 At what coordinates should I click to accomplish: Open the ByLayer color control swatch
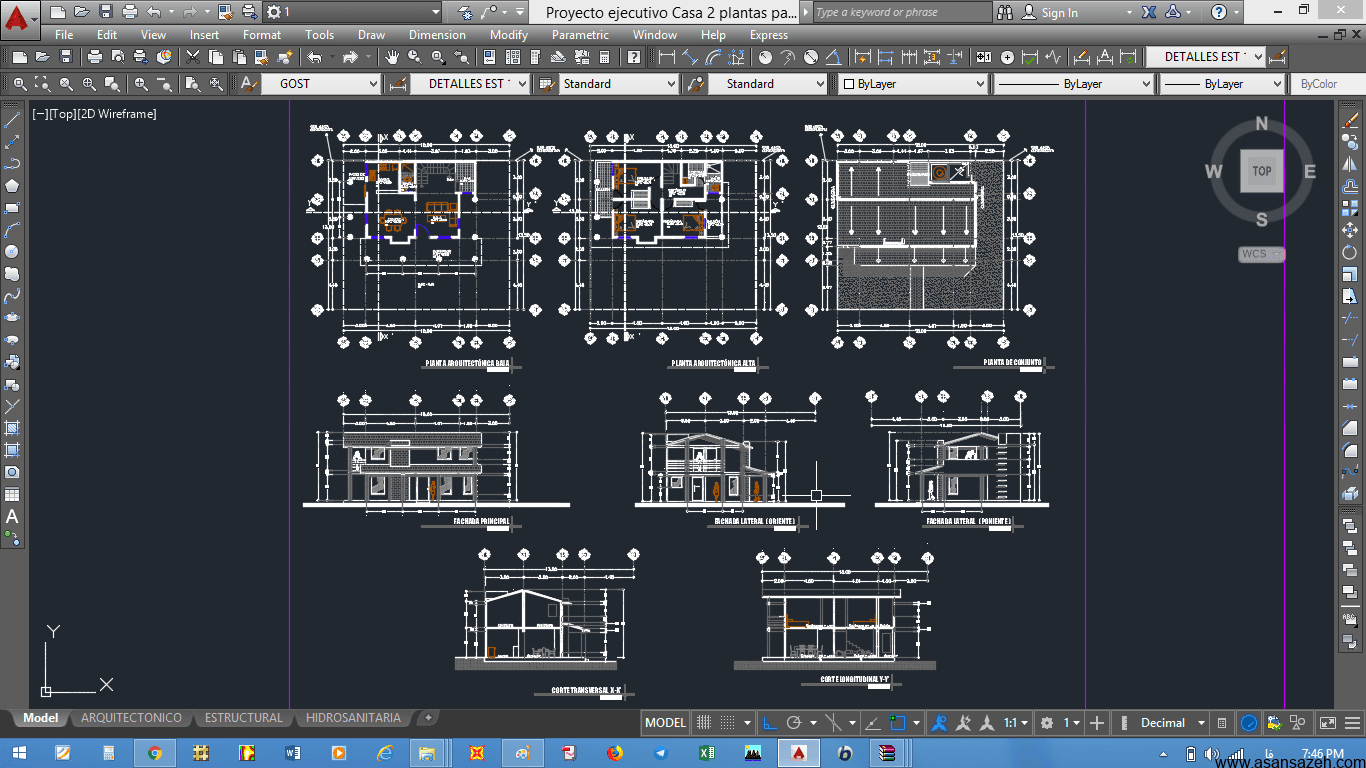tap(912, 84)
